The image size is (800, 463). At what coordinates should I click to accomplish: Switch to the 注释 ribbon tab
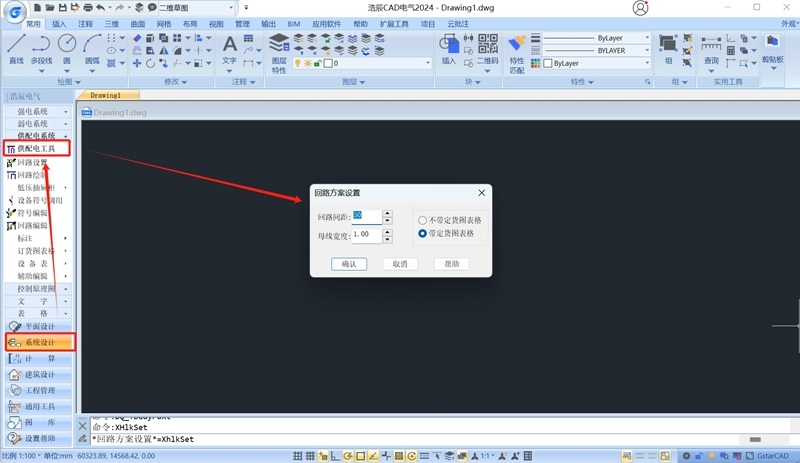pyautogui.click(x=85, y=24)
